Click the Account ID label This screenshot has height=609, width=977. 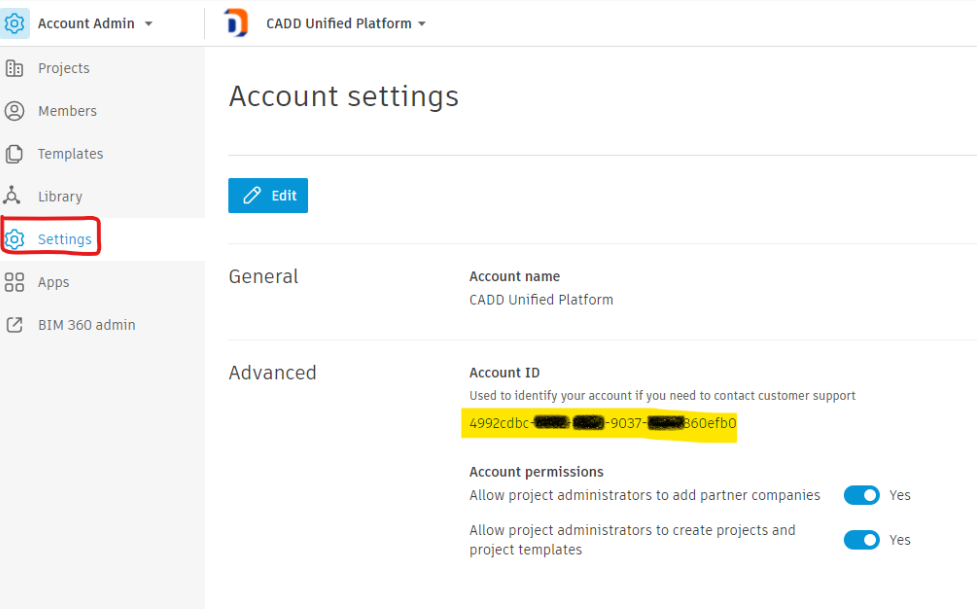tap(505, 373)
